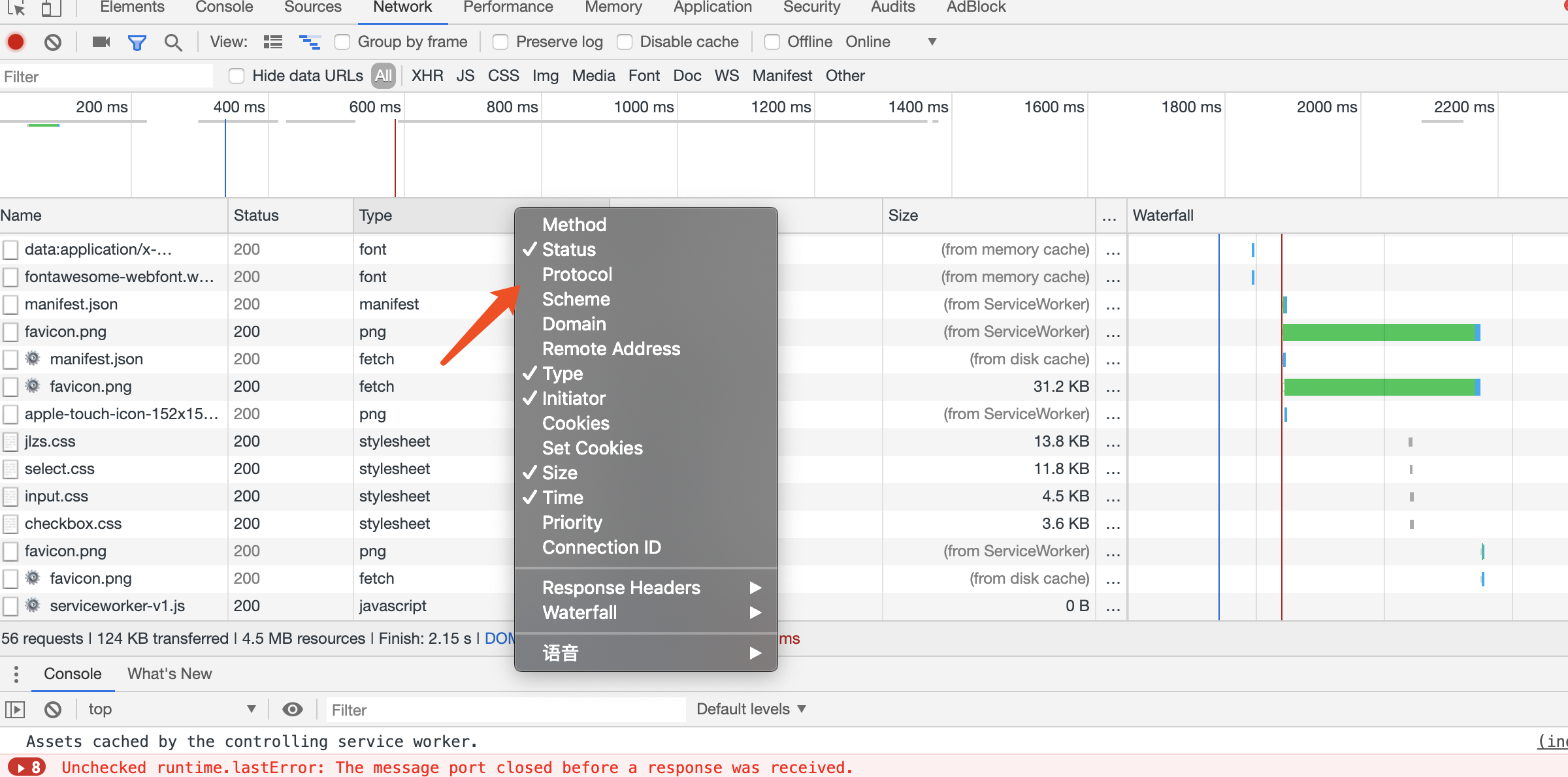Click the clear log icon
This screenshot has width=1568, height=777.
click(x=53, y=41)
